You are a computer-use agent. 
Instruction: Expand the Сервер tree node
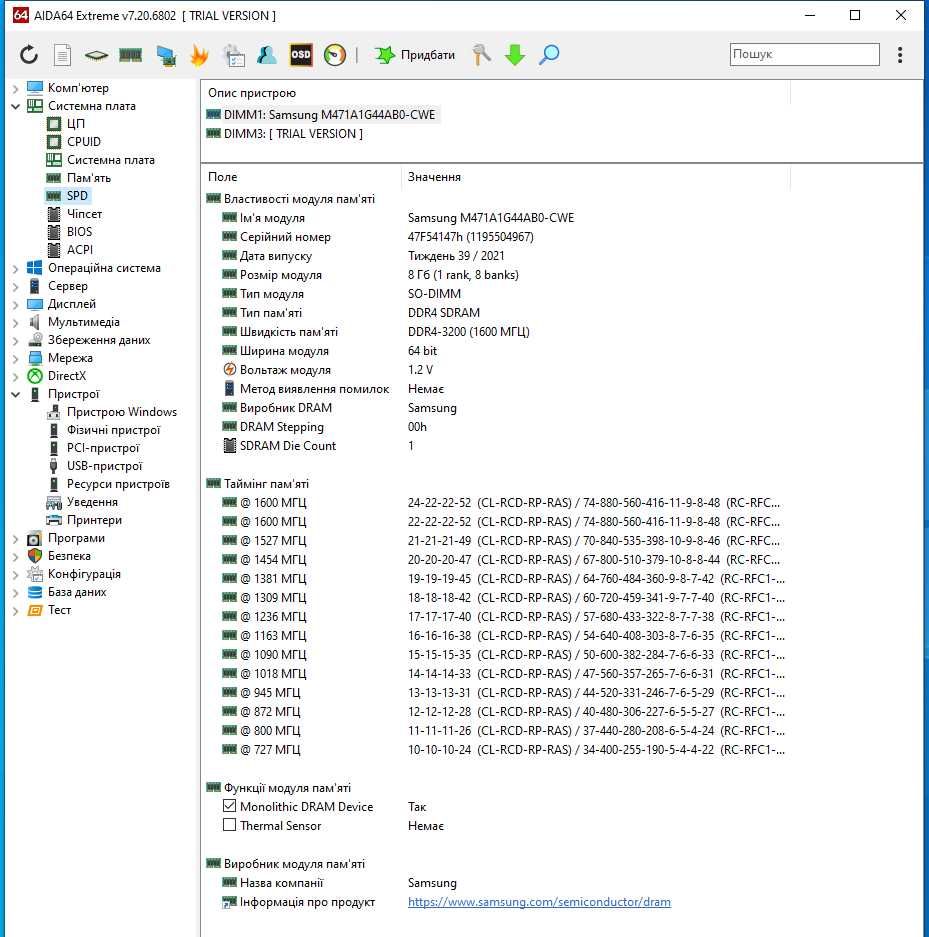point(16,286)
